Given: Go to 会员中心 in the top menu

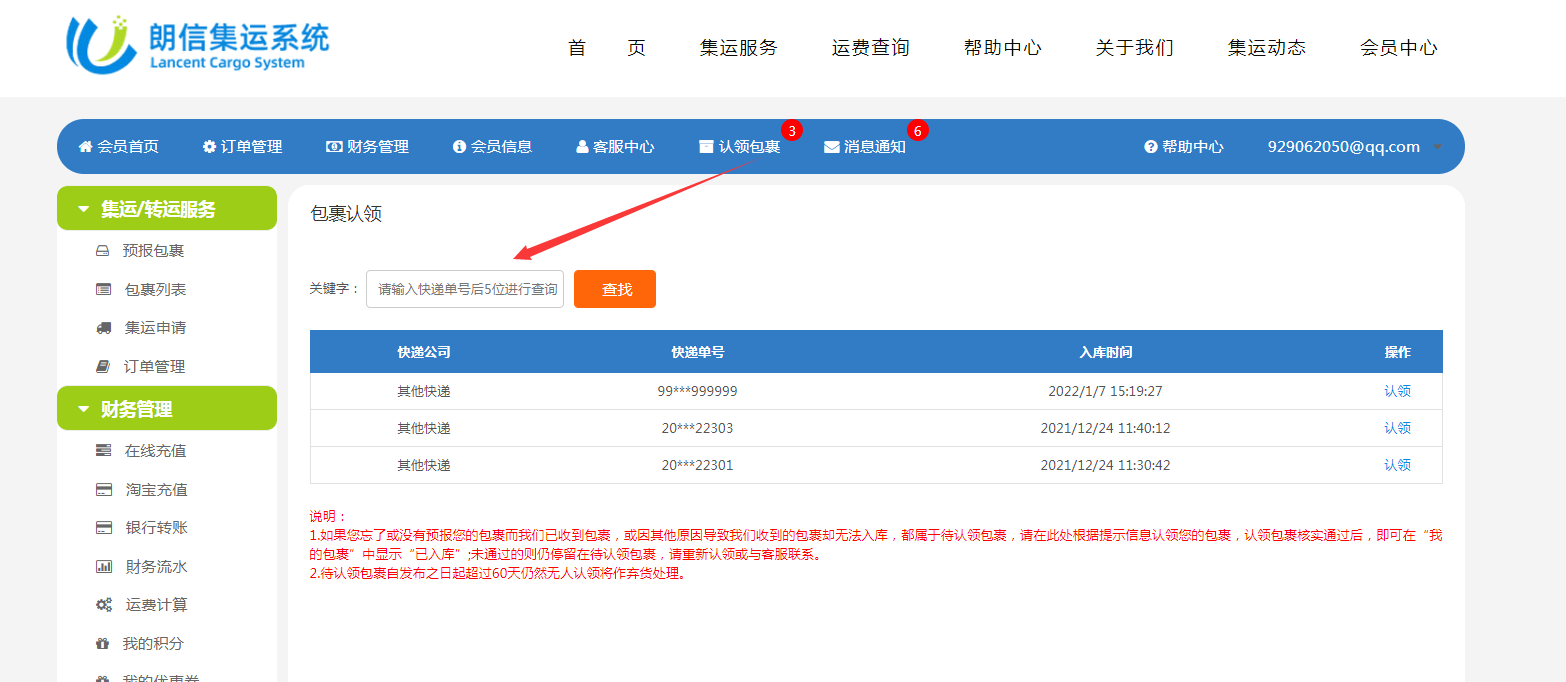Looking at the screenshot, I should (1398, 48).
